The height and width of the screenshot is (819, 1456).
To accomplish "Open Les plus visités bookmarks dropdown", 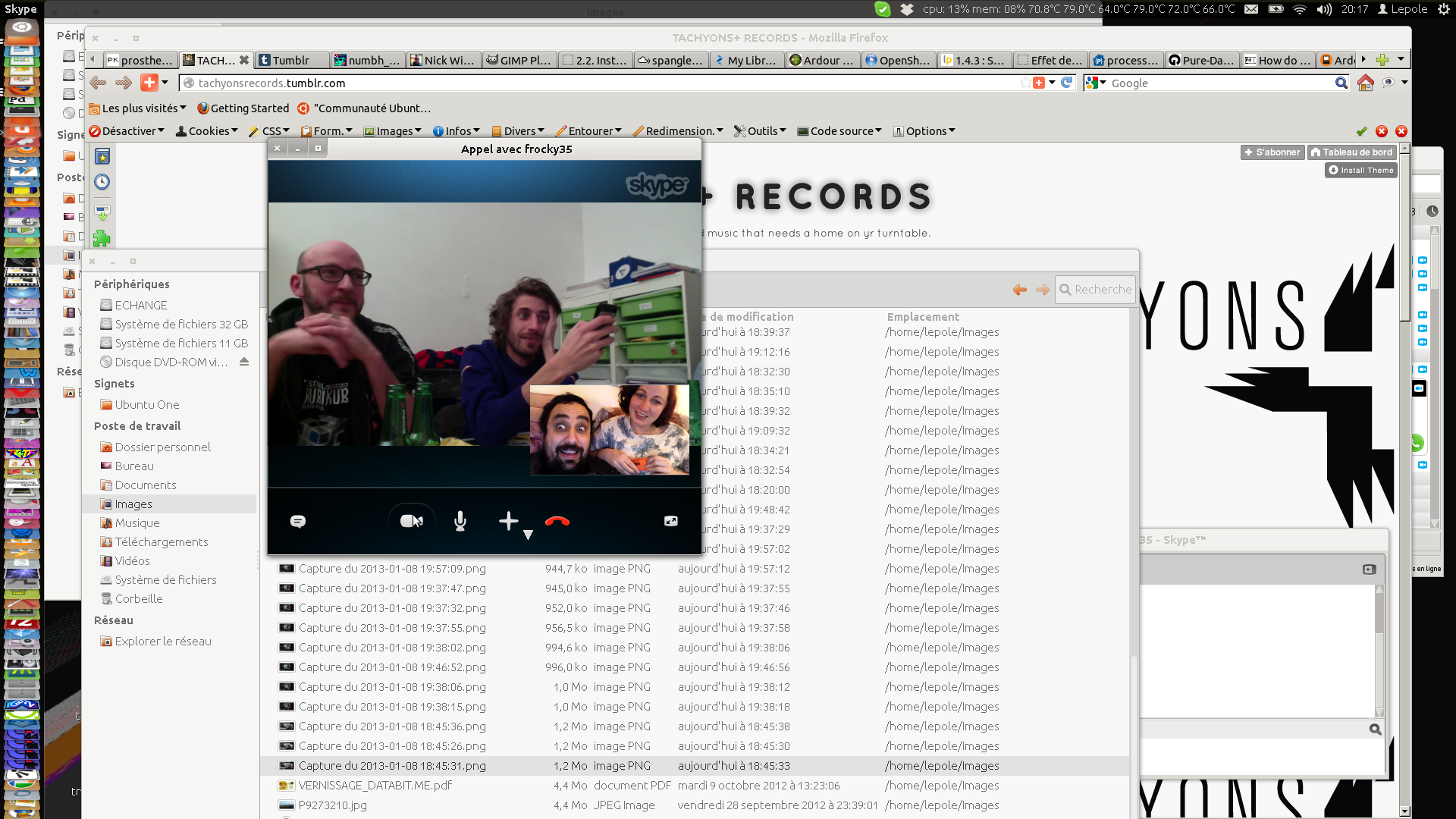I will [x=138, y=108].
